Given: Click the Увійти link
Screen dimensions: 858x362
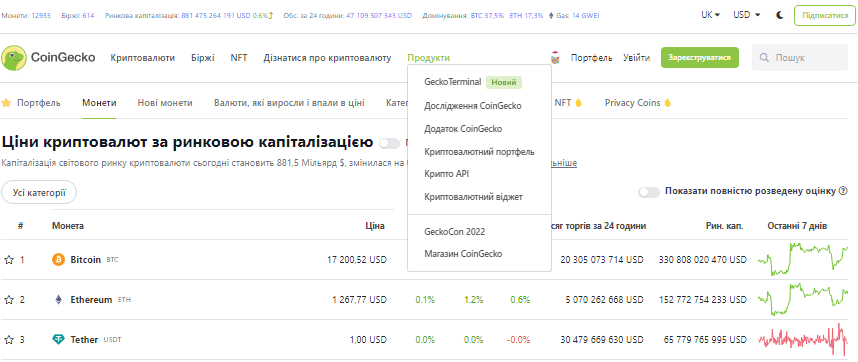Looking at the screenshot, I should (x=636, y=58).
